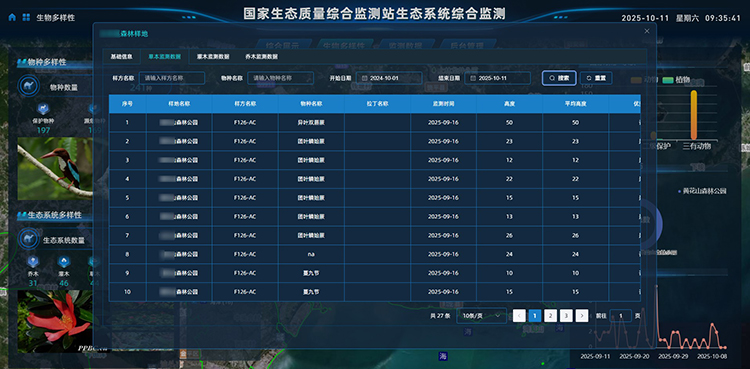This screenshot has width=750, height=369.
Task: Focus the 样方名称 input field
Action: [x=172, y=78]
